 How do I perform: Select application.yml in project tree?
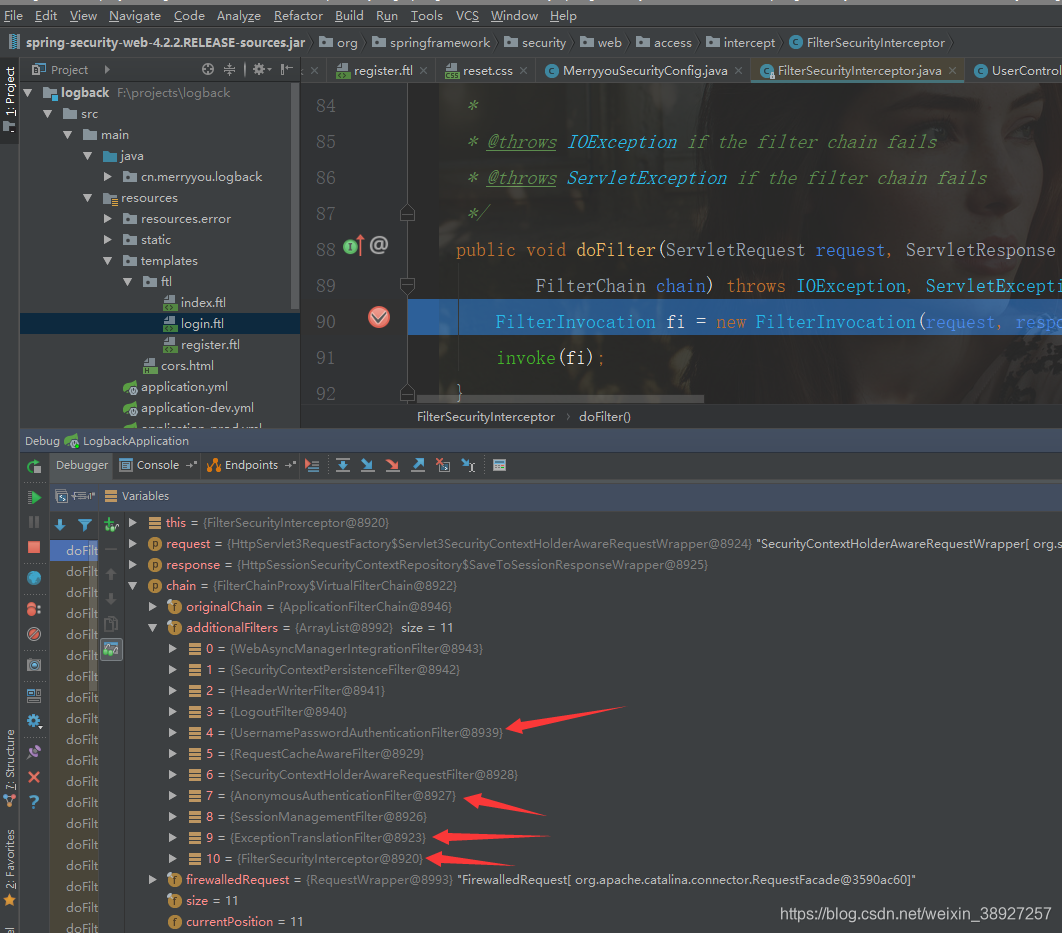pyautogui.click(x=184, y=387)
